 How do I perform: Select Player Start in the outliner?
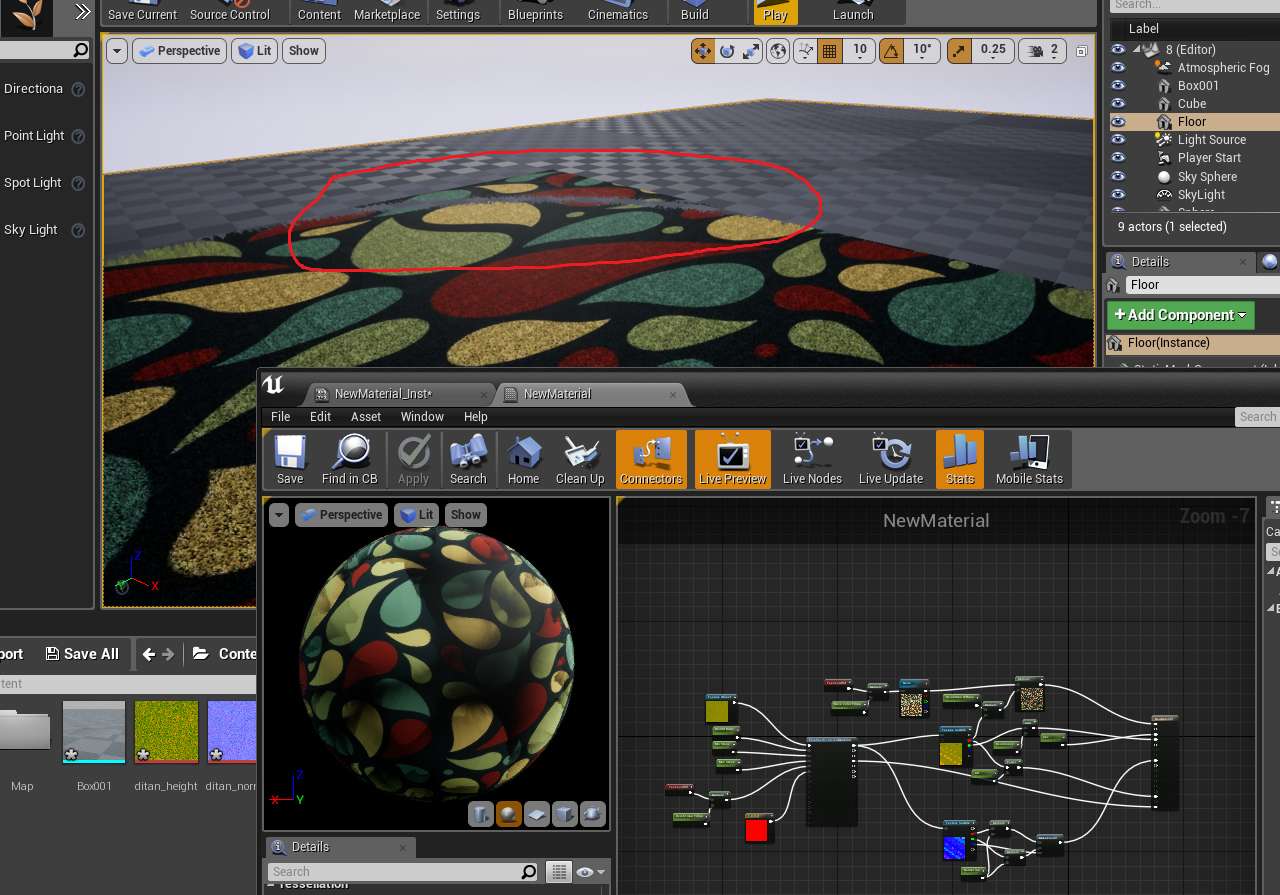tap(1208, 158)
